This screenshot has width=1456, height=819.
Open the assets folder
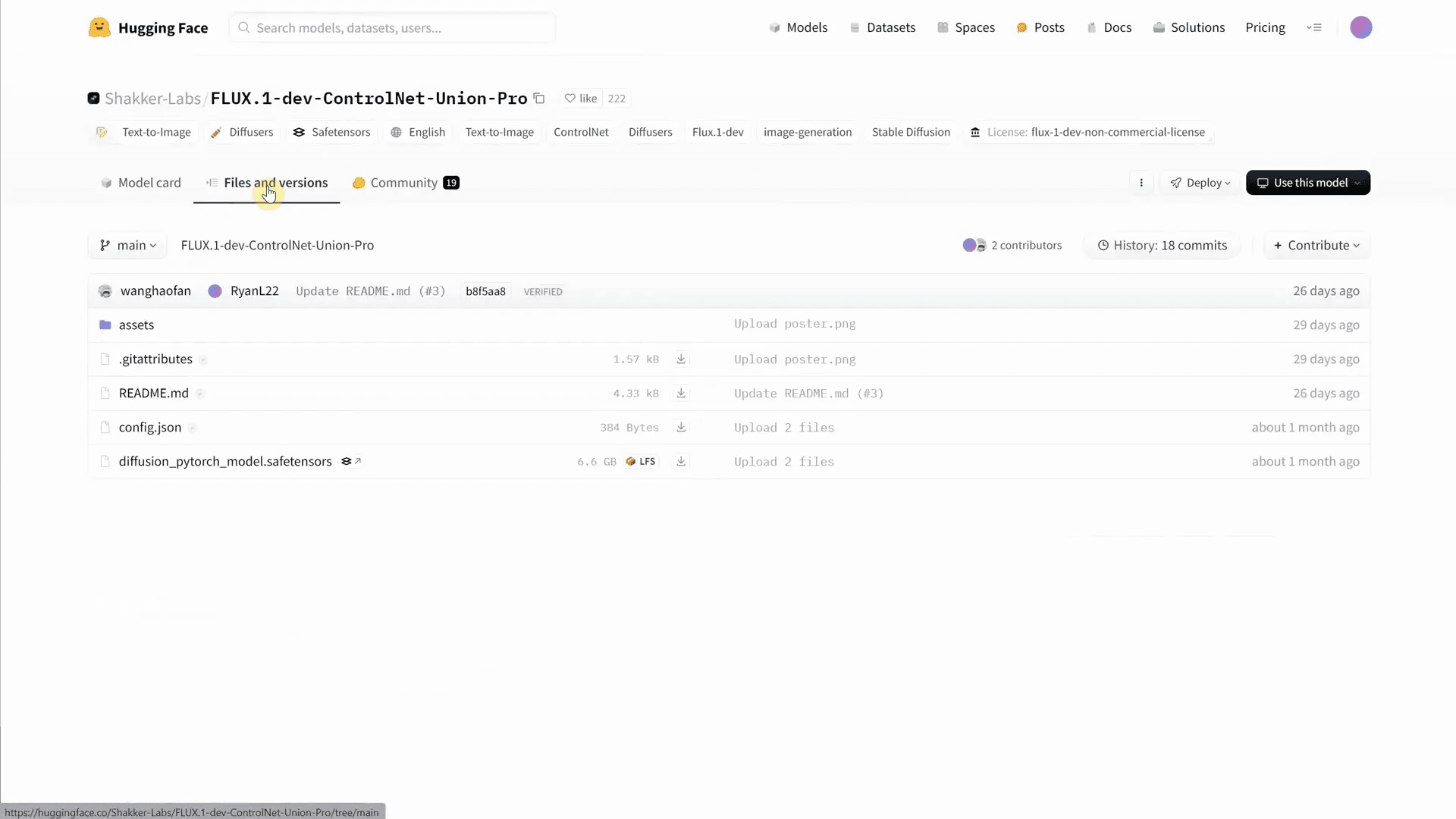136,325
